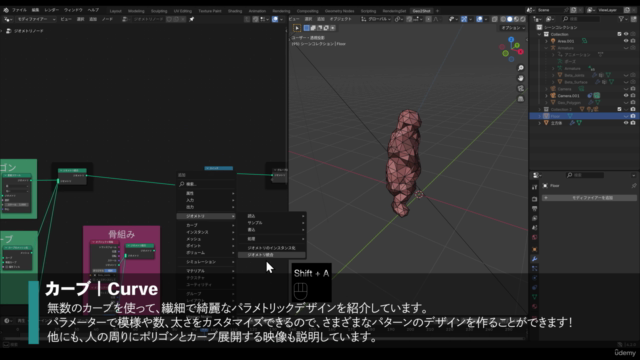Expand Collection 2 in the outliner
The image size is (640, 360).
(540, 109)
